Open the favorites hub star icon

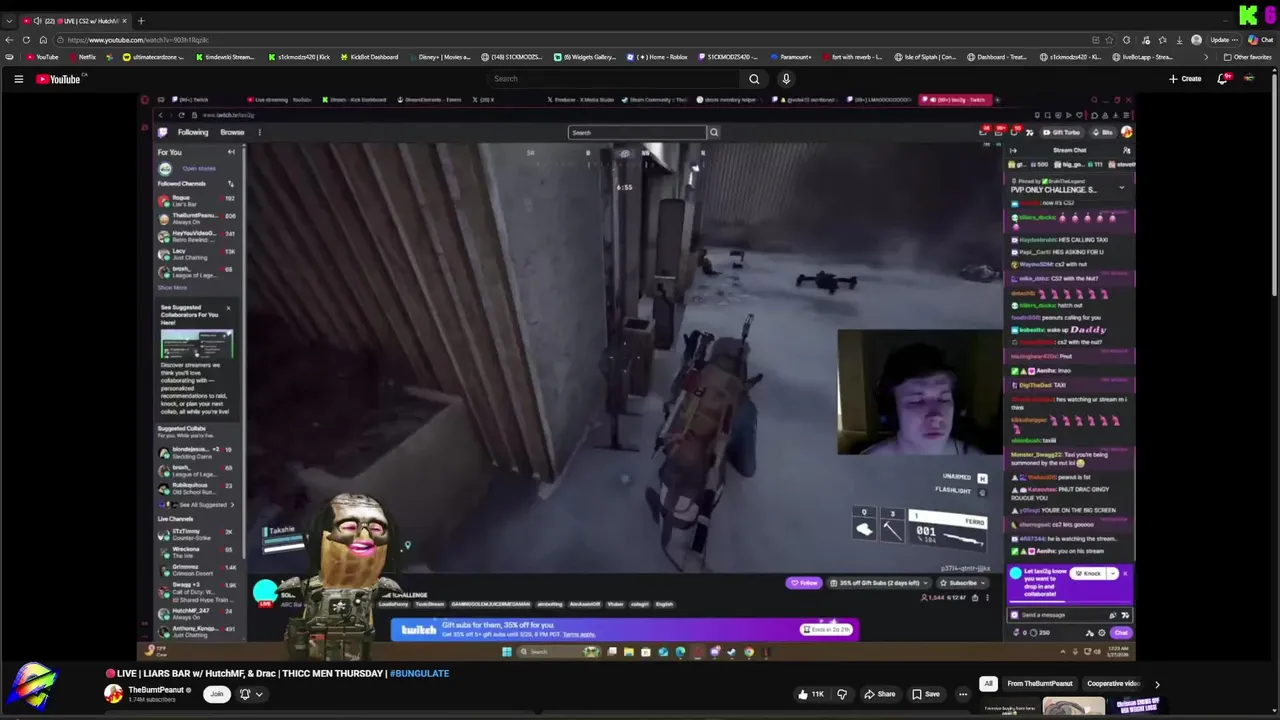(x=1162, y=40)
